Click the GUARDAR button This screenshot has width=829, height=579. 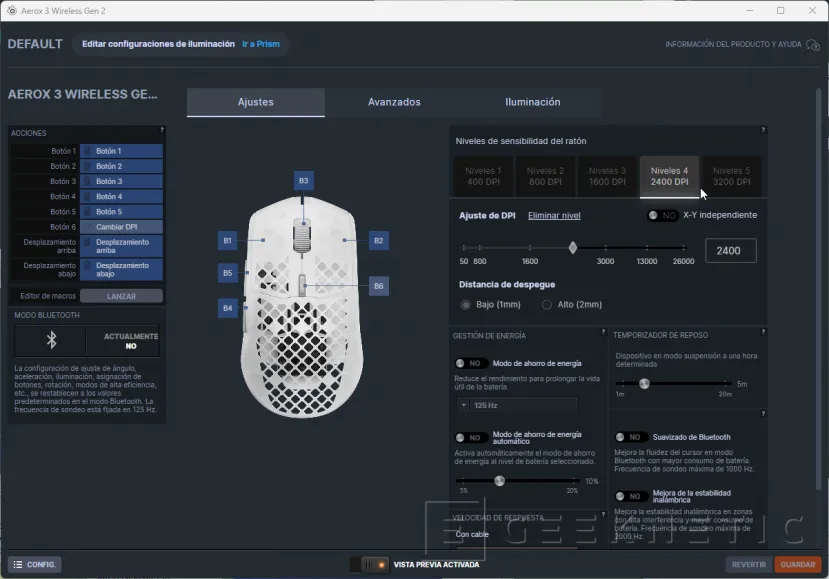pos(798,565)
